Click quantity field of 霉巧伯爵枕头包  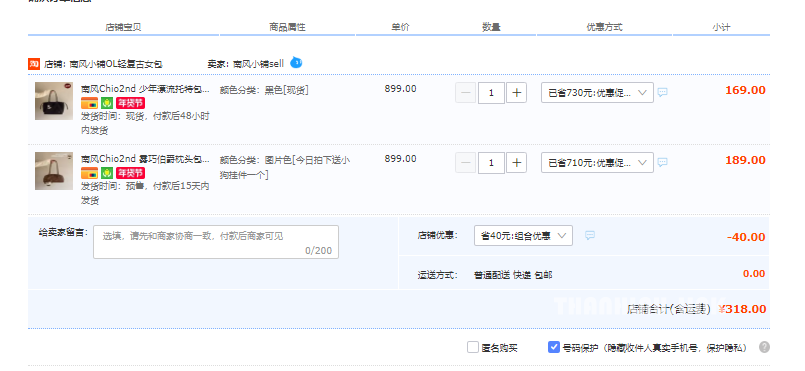pos(491,163)
